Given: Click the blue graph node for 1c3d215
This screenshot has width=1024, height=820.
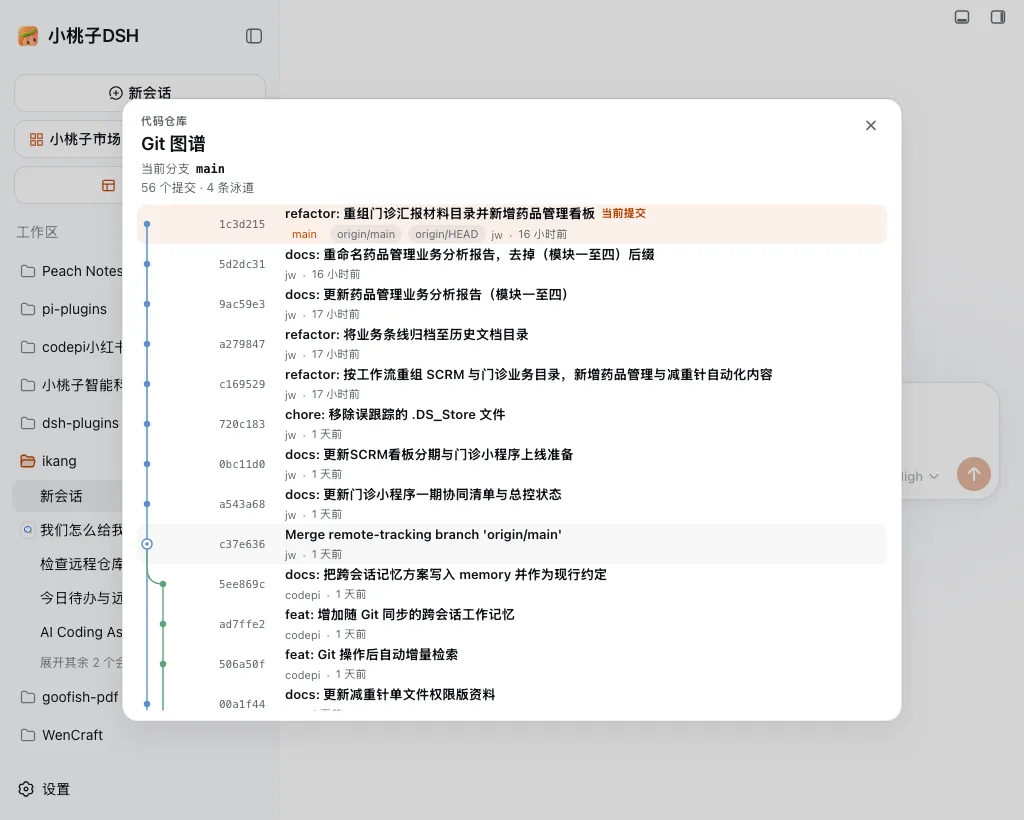Looking at the screenshot, I should (x=147, y=224).
